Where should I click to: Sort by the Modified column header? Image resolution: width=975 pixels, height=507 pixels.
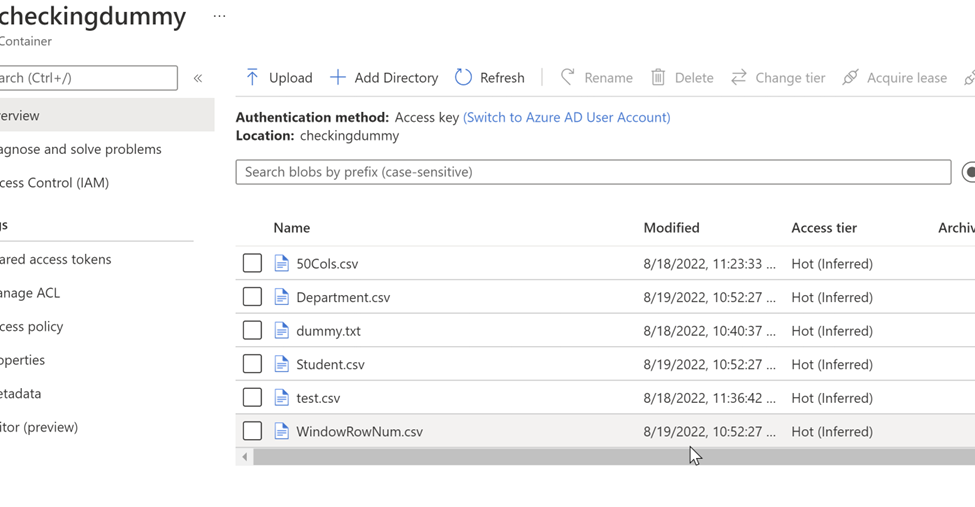coord(672,228)
